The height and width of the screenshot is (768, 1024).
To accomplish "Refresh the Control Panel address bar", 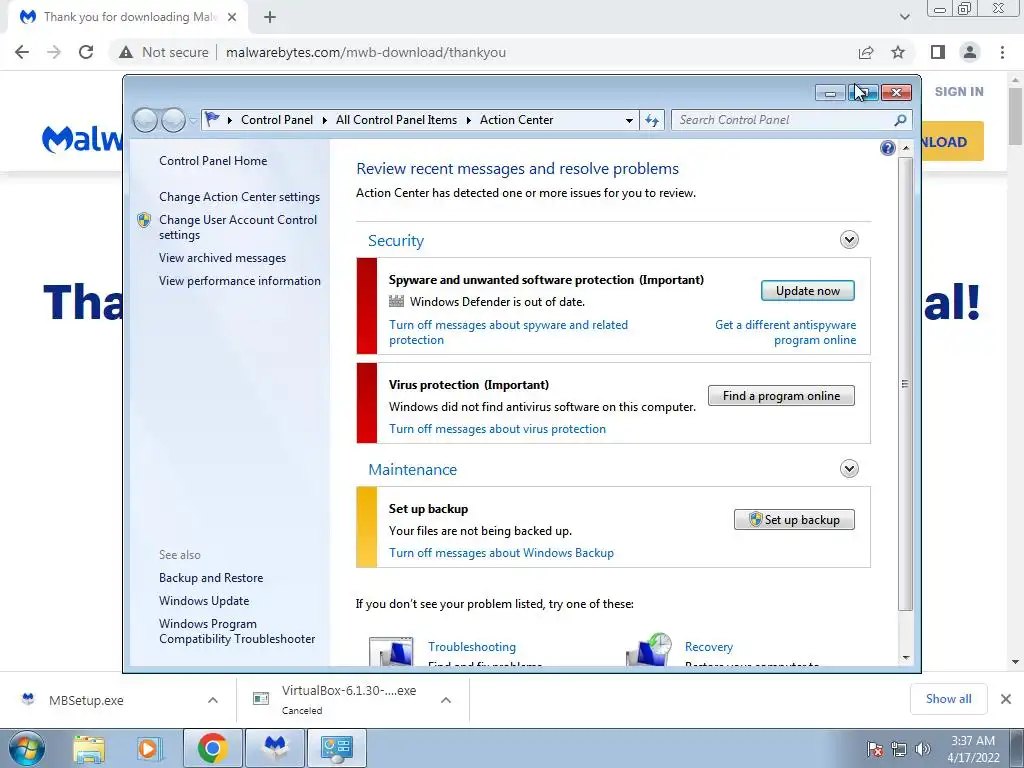I will click(x=652, y=120).
